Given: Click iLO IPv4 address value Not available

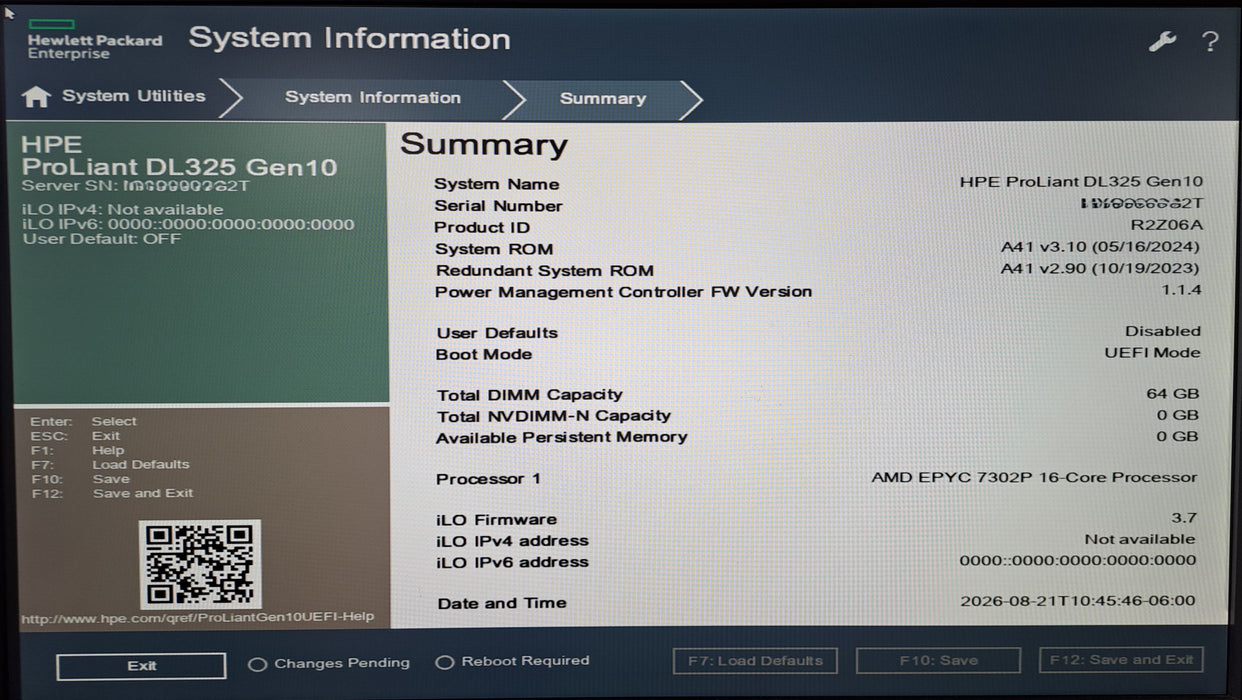Looking at the screenshot, I should click(1140, 539).
